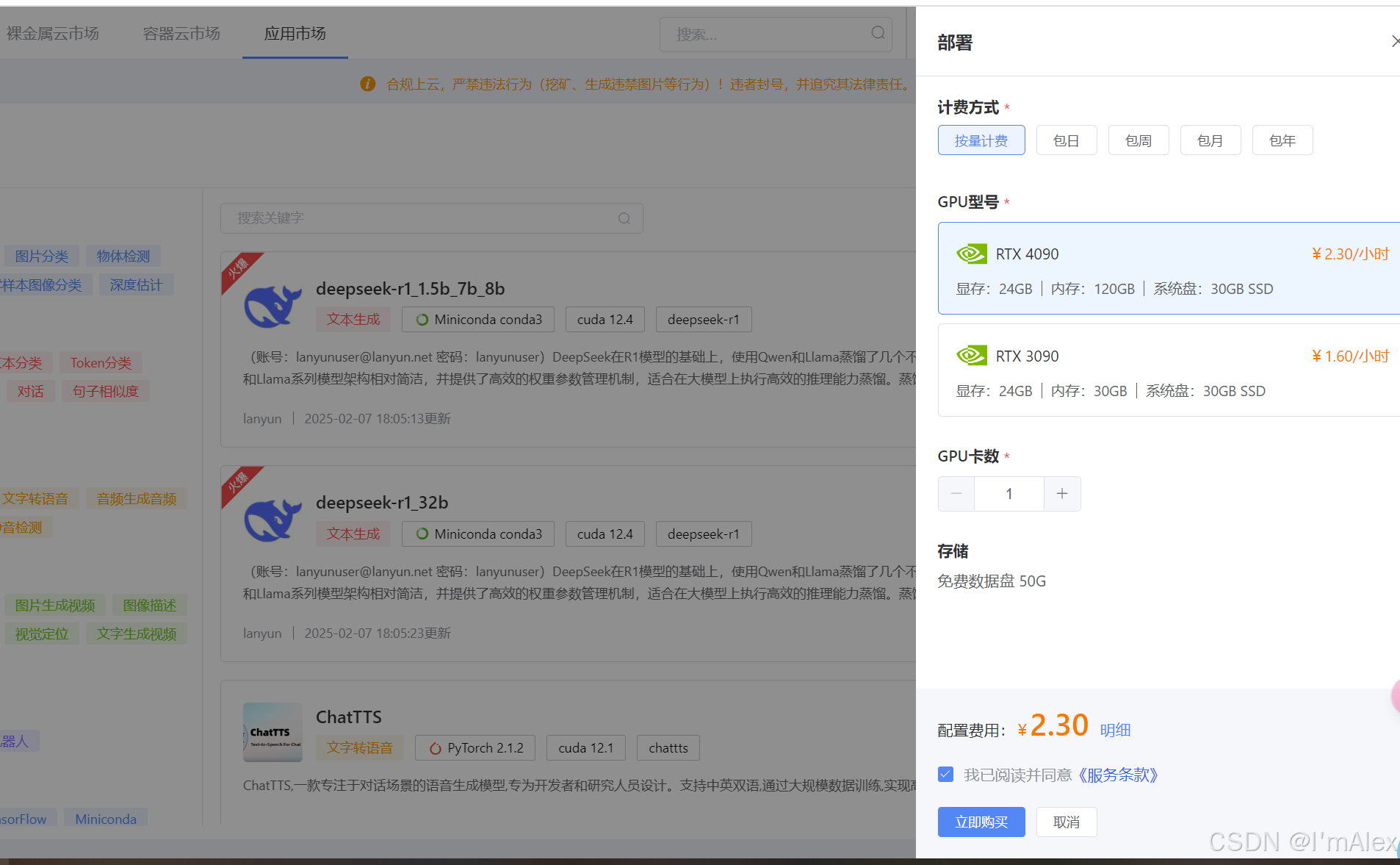
Task: Click the ChatTTS thumbnail image
Action: [273, 732]
